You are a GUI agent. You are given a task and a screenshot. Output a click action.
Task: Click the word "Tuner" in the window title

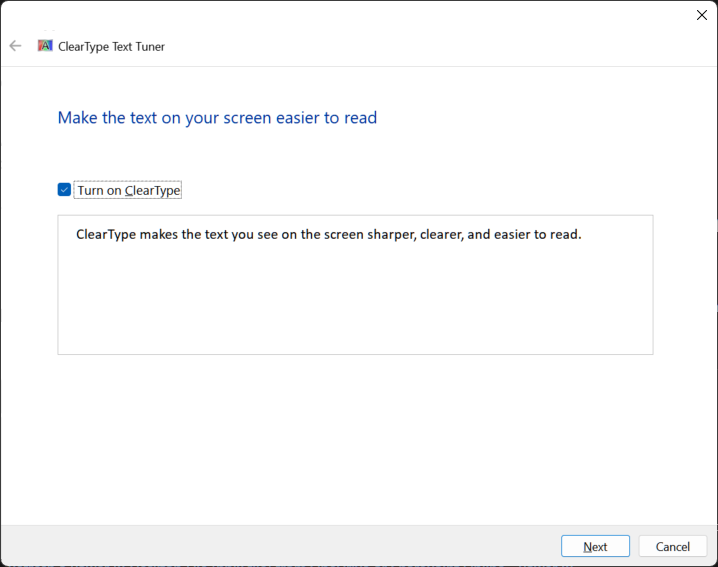tap(148, 46)
